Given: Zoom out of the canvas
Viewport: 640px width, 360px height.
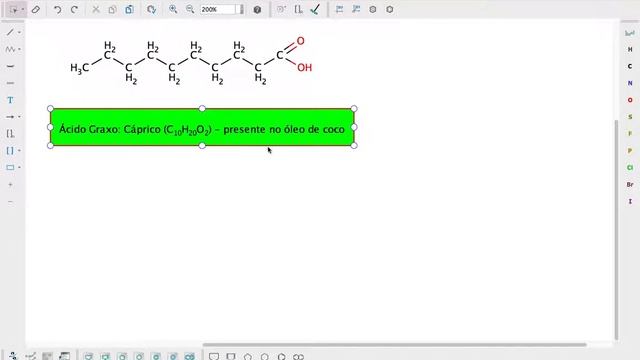Looking at the screenshot, I should (190, 9).
